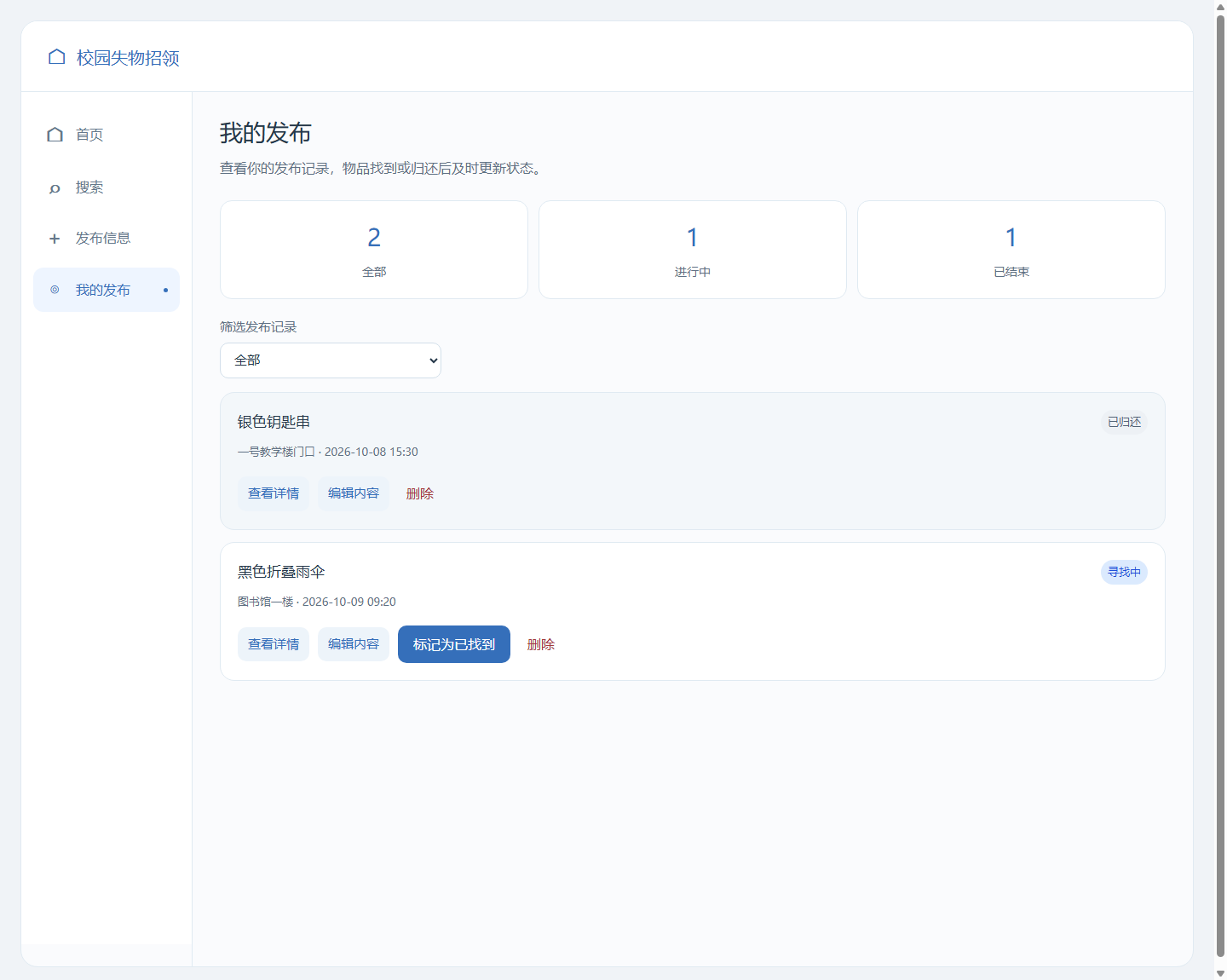
Task: Click the house logo icon beside 校园失物招领
Action: click(x=57, y=57)
